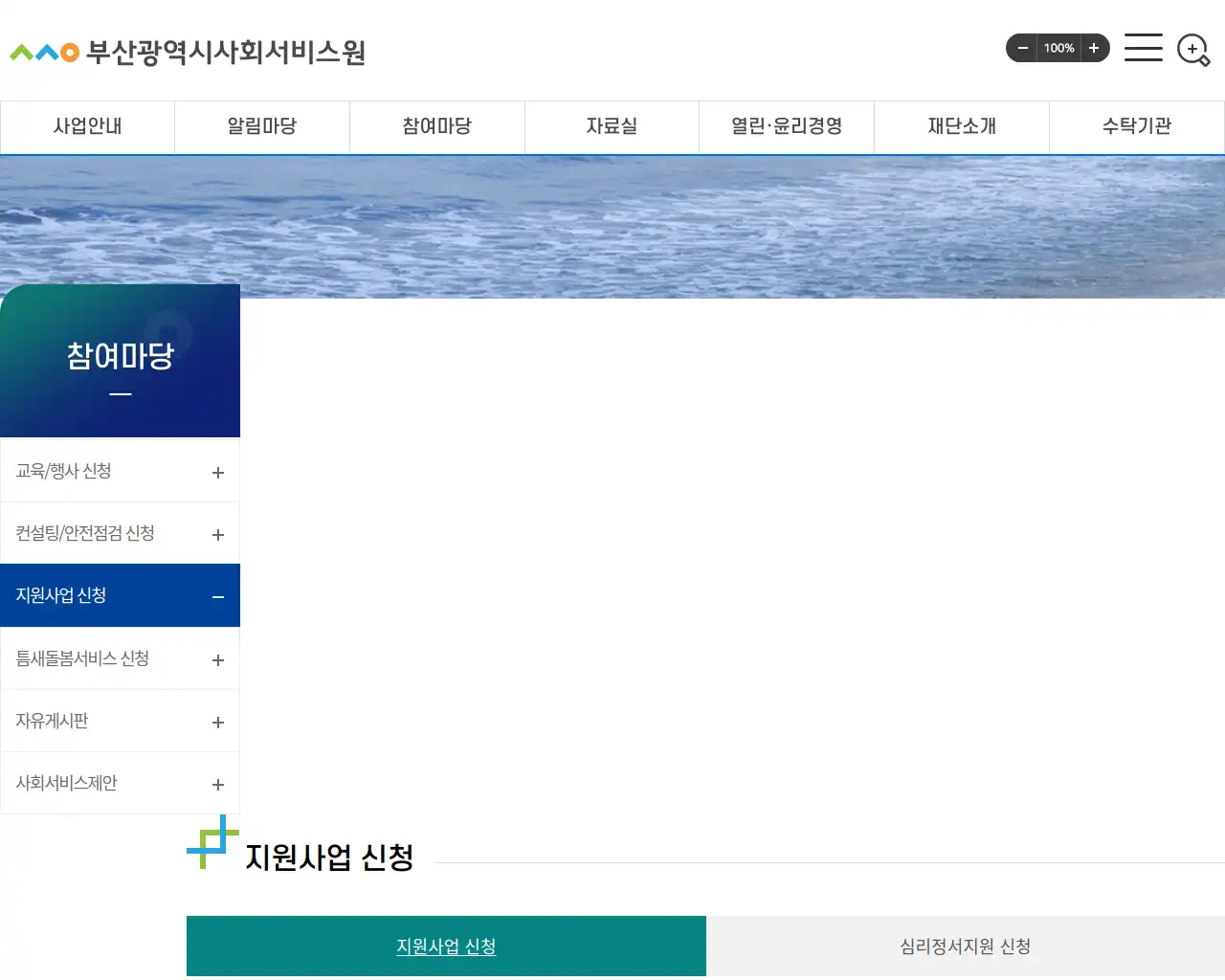Screen dimensions: 1225x980
Task: Click the 100% zoom level indicator
Action: pos(1058,48)
